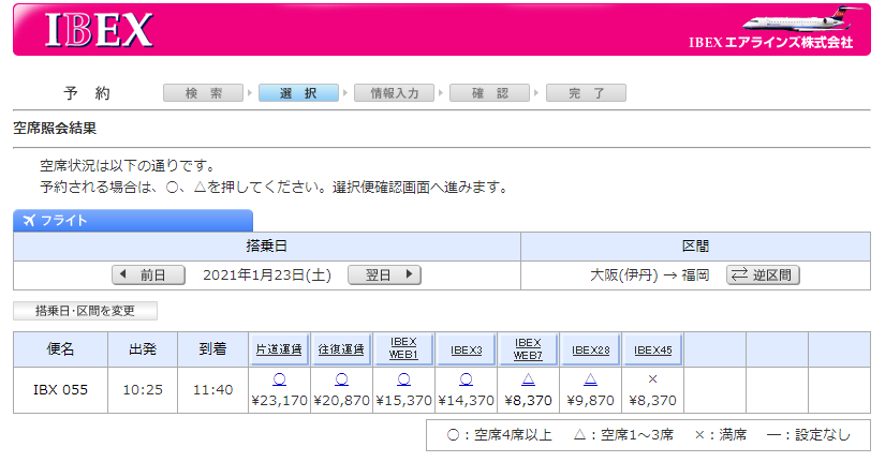
Task: Click the 予約 label
Action: point(87,93)
